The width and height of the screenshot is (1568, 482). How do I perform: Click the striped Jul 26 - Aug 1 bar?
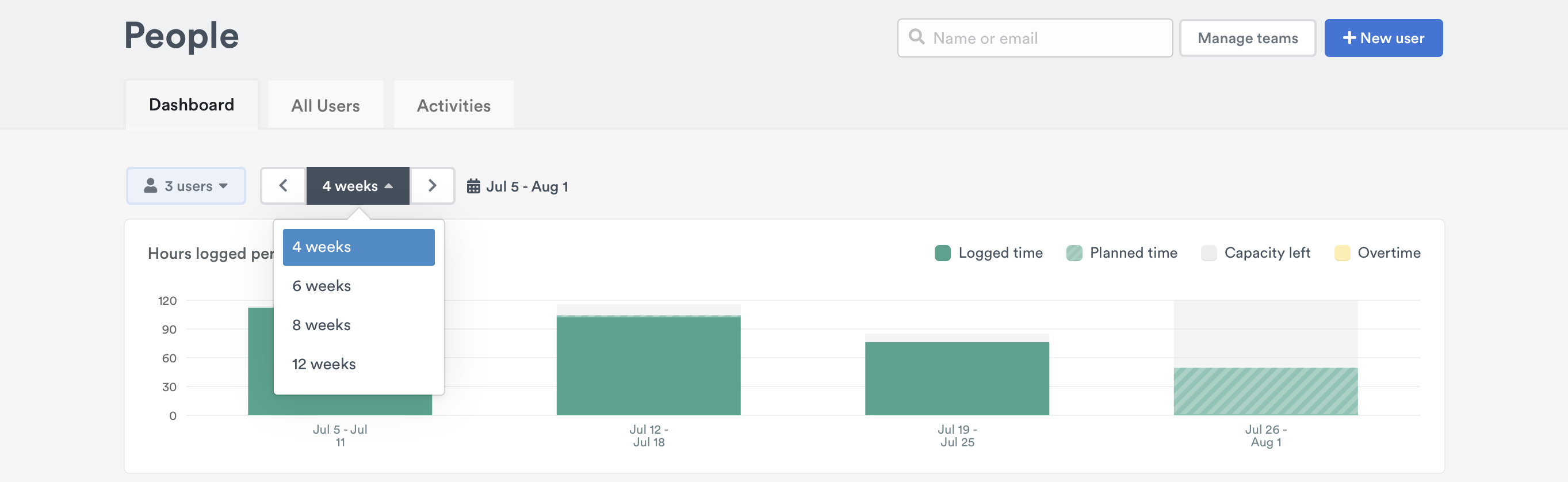(1265, 391)
